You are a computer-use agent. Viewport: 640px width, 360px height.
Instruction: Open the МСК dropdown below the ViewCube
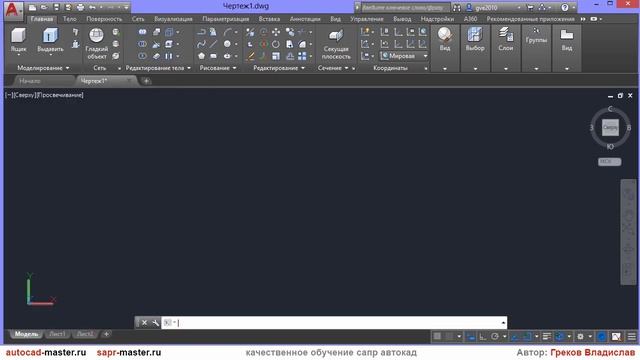[609, 162]
